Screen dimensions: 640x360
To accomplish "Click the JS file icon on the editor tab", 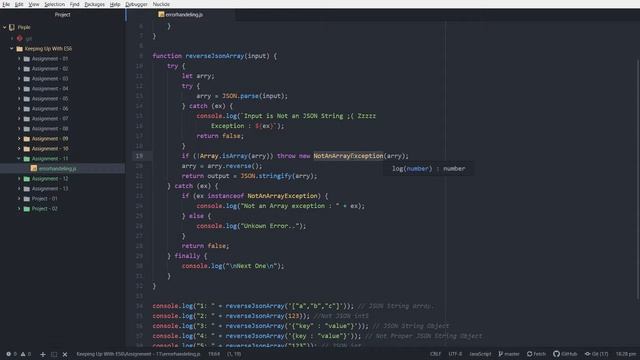I will pos(161,15).
